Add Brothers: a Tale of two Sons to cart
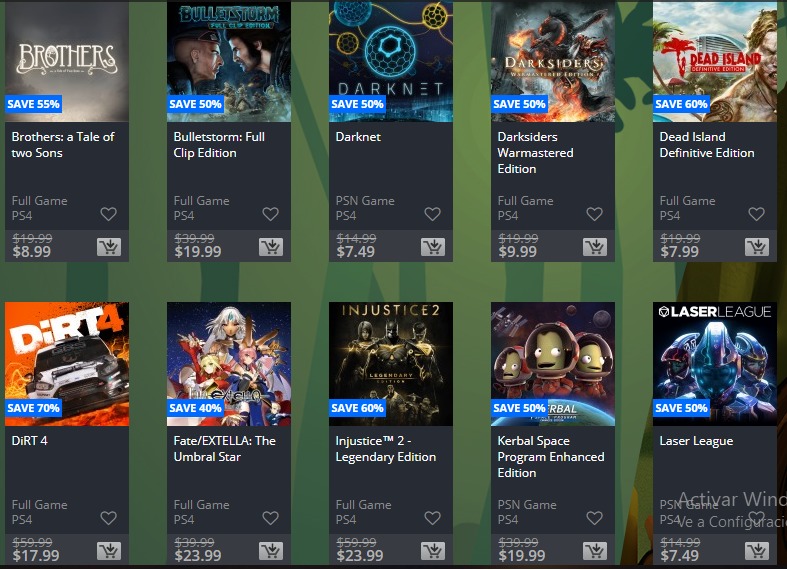 109,247
